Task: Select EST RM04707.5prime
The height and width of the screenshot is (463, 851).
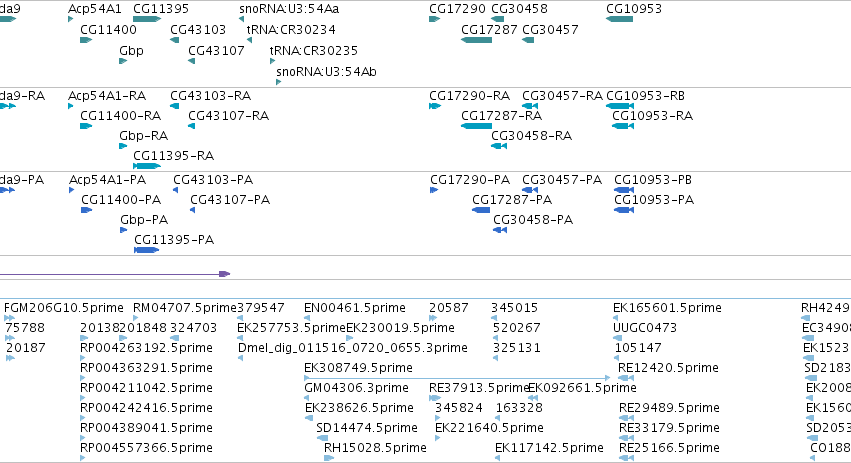Action: 185,308
